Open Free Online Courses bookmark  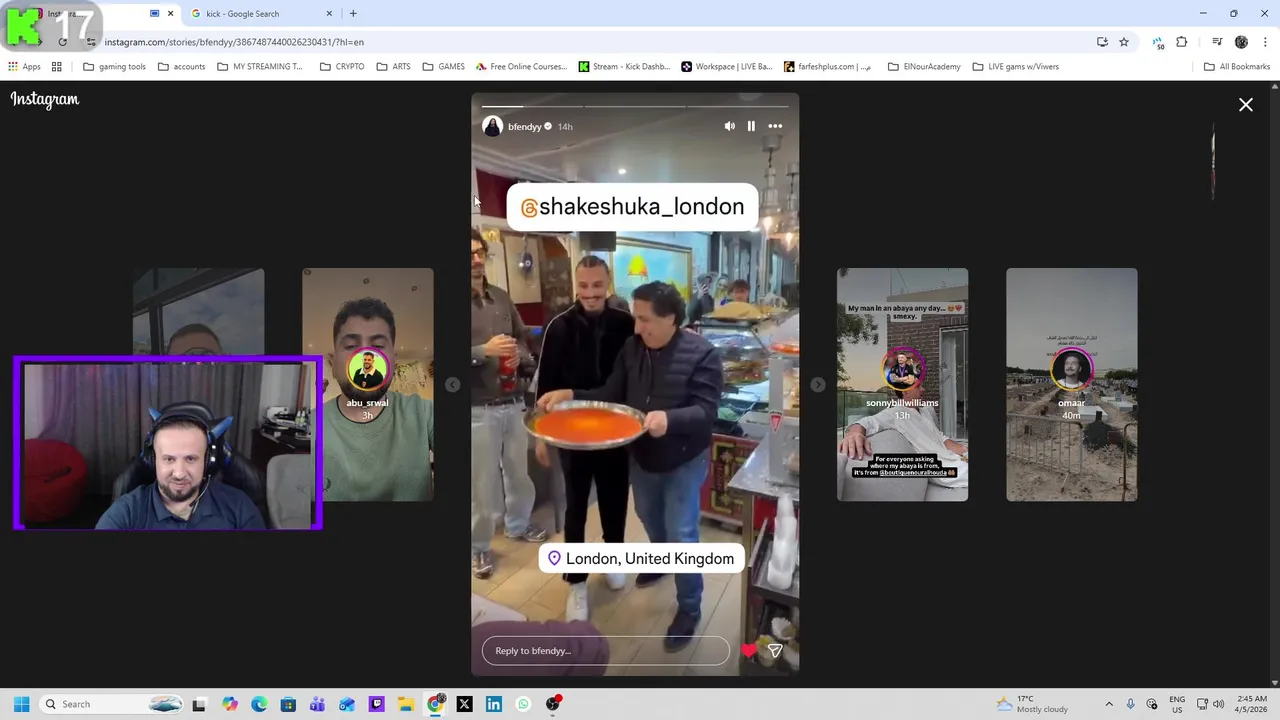522,67
